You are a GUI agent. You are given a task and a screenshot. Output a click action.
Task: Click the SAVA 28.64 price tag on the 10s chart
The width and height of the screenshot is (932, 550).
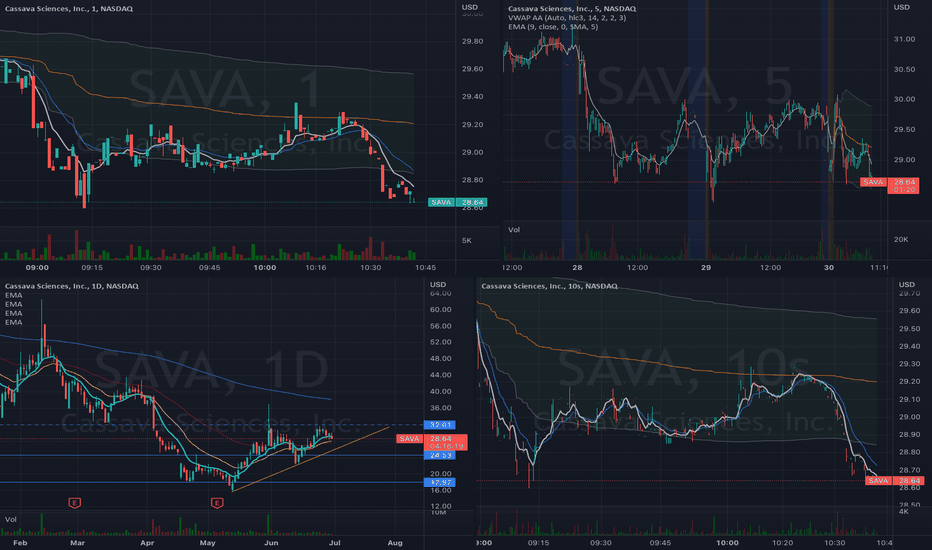895,480
